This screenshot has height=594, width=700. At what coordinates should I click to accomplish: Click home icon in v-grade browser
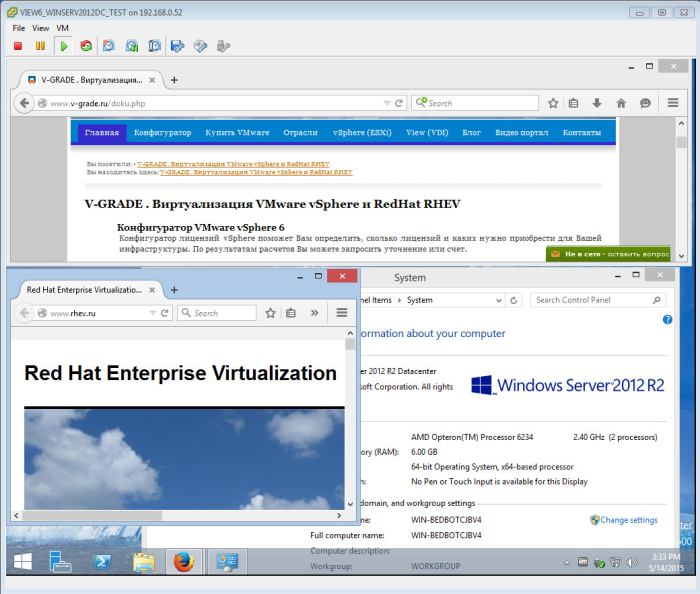pos(621,103)
